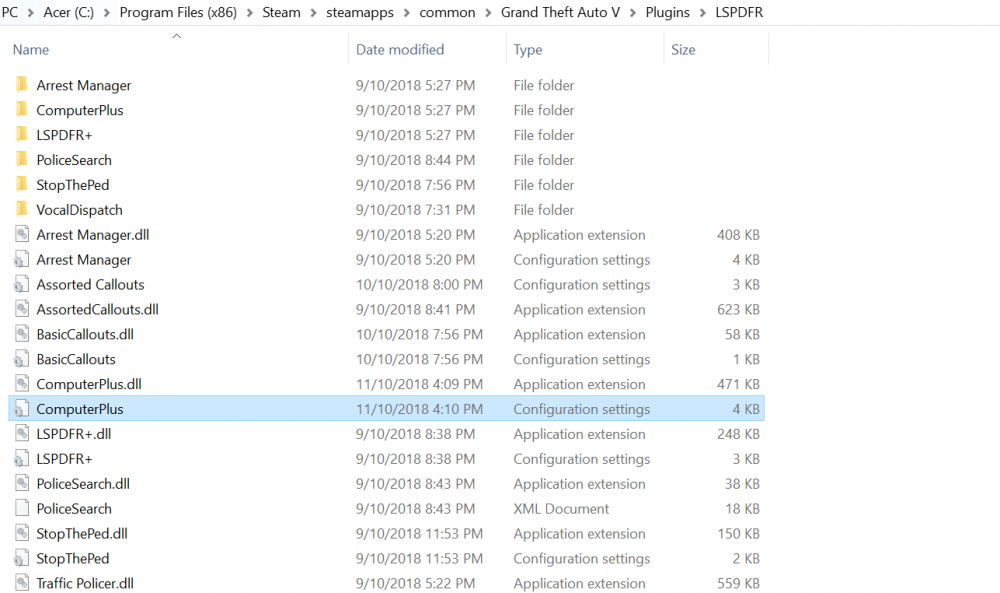Click the 9/10/2018 5:22 PM date cell
1000x593 pixels.
tap(415, 583)
